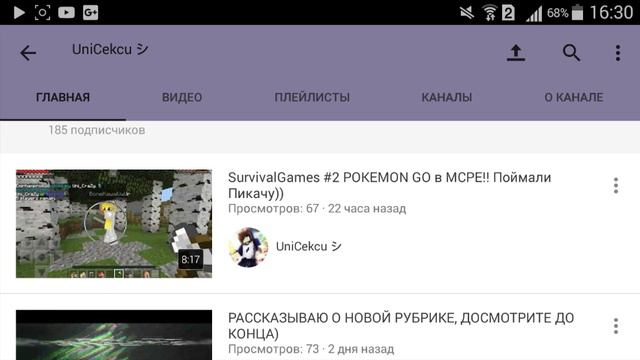Play the dark green glitch video thumbnail
Screen dimensions: 640x360
coord(114,335)
